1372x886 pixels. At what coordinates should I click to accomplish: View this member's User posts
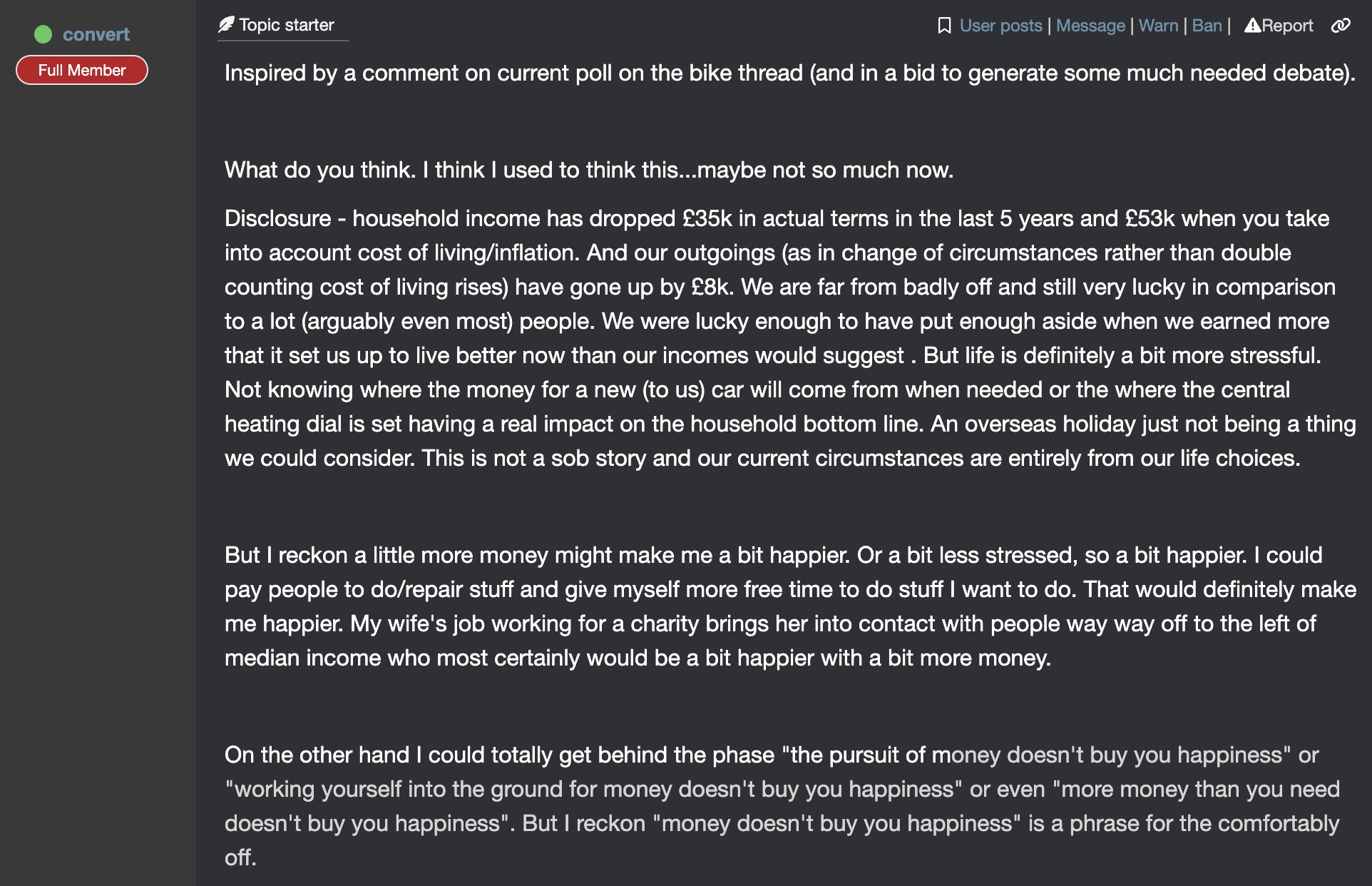coord(1000,26)
